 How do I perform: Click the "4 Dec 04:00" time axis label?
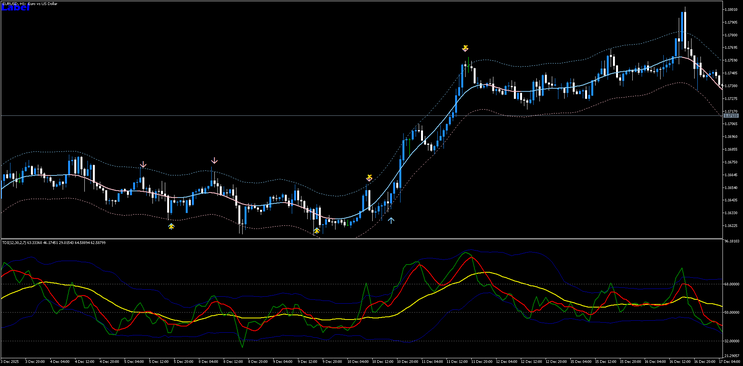59,361
